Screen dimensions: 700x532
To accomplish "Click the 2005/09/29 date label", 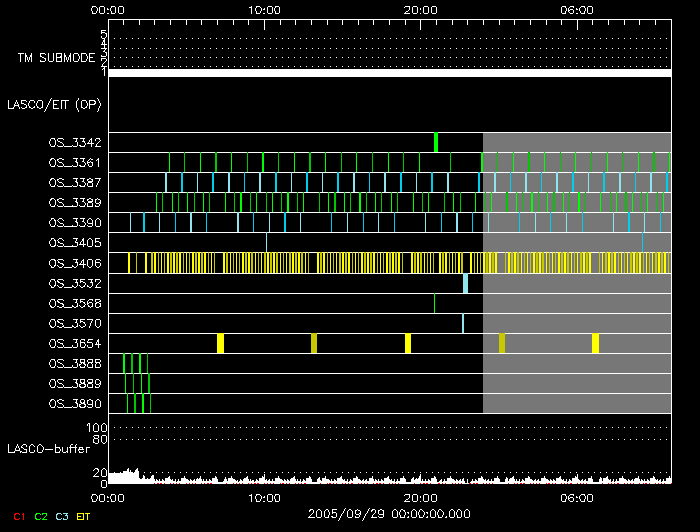I will (x=389, y=514).
